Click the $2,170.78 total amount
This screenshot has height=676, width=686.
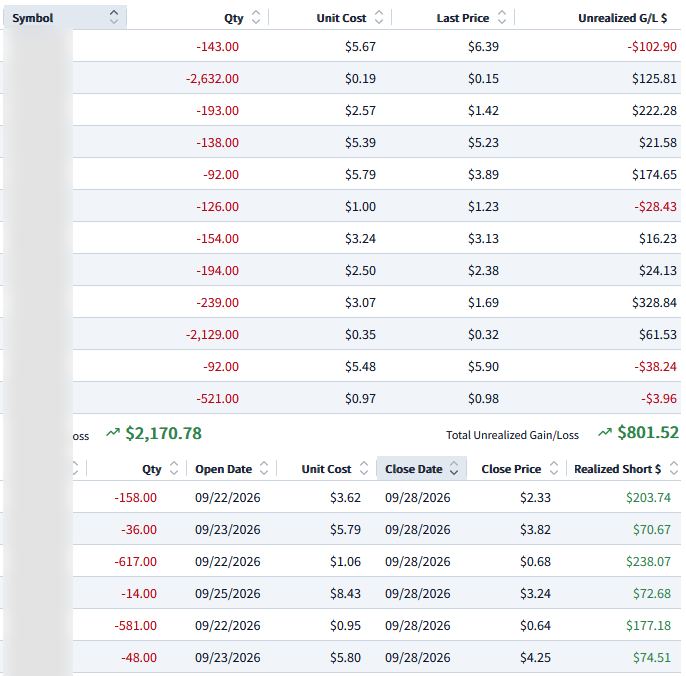163,433
